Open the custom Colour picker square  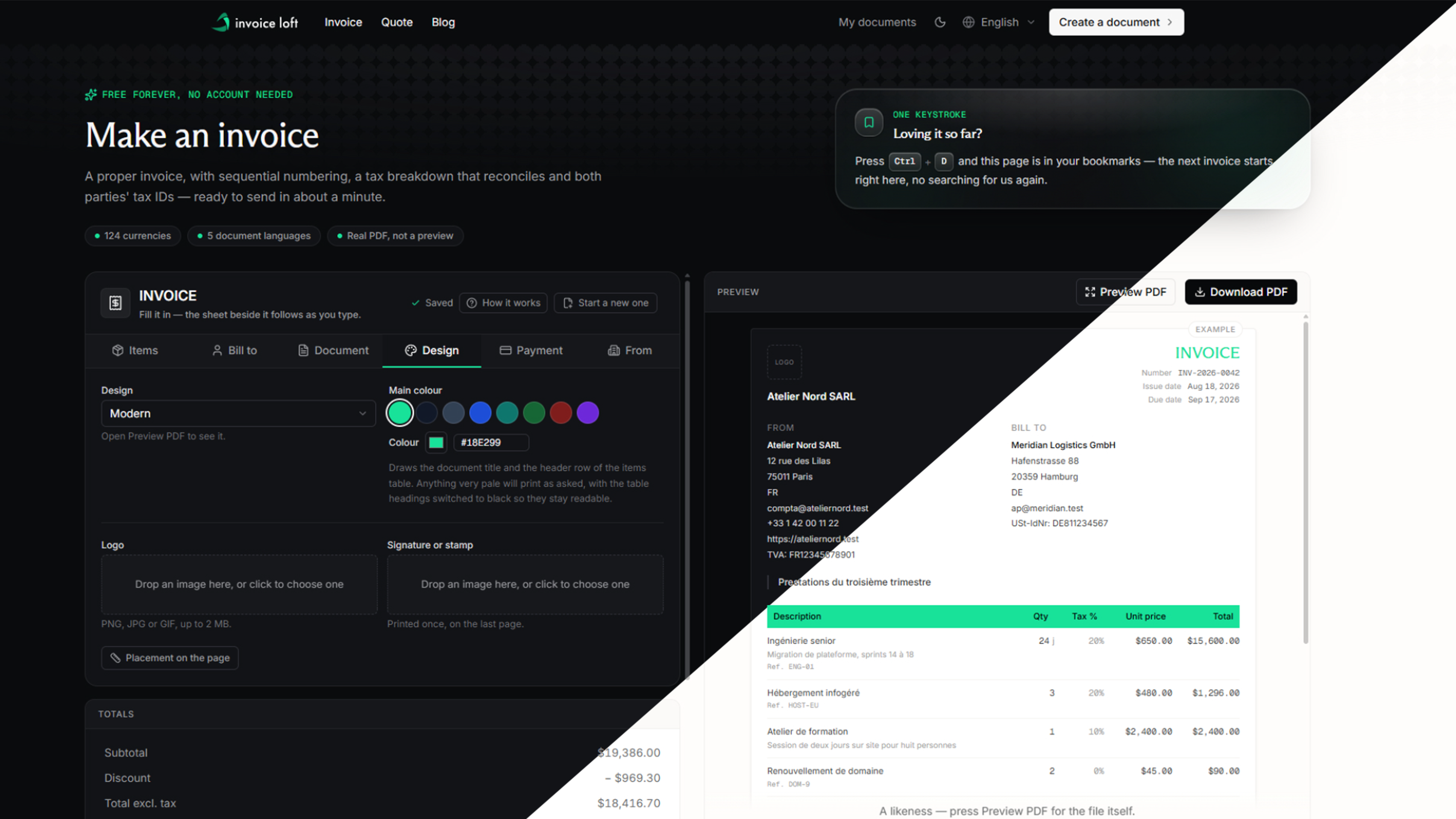[436, 442]
